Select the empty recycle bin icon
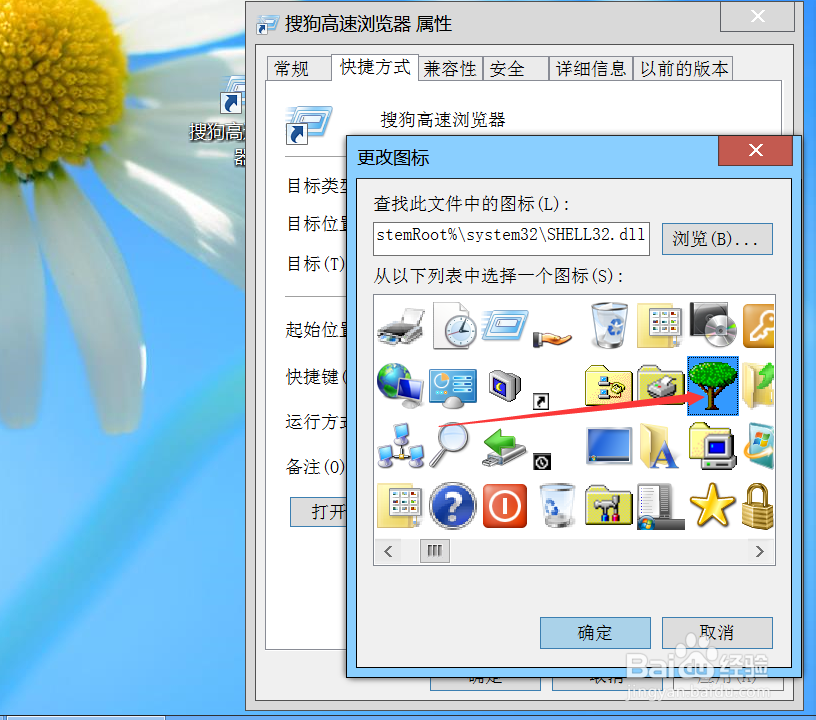Image resolution: width=816 pixels, height=720 pixels. click(557, 505)
